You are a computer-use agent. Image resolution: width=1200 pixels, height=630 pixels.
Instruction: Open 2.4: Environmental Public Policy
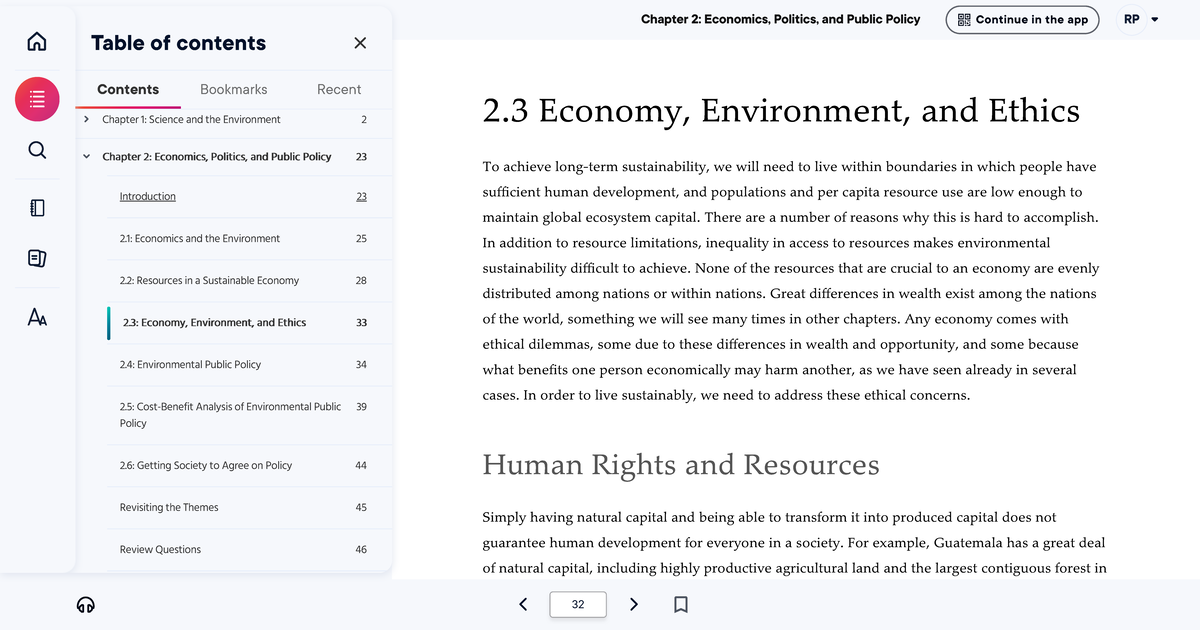[x=190, y=364]
